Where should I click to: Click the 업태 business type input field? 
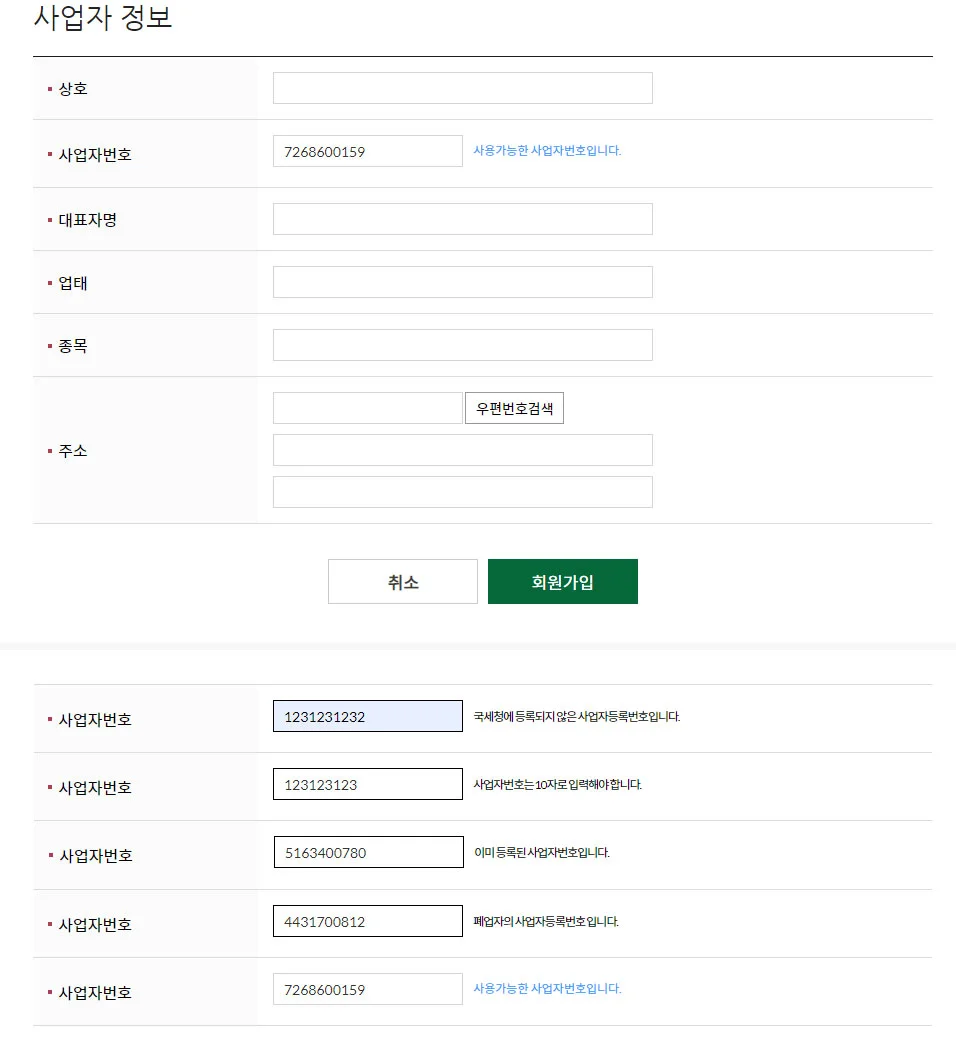pyautogui.click(x=462, y=281)
